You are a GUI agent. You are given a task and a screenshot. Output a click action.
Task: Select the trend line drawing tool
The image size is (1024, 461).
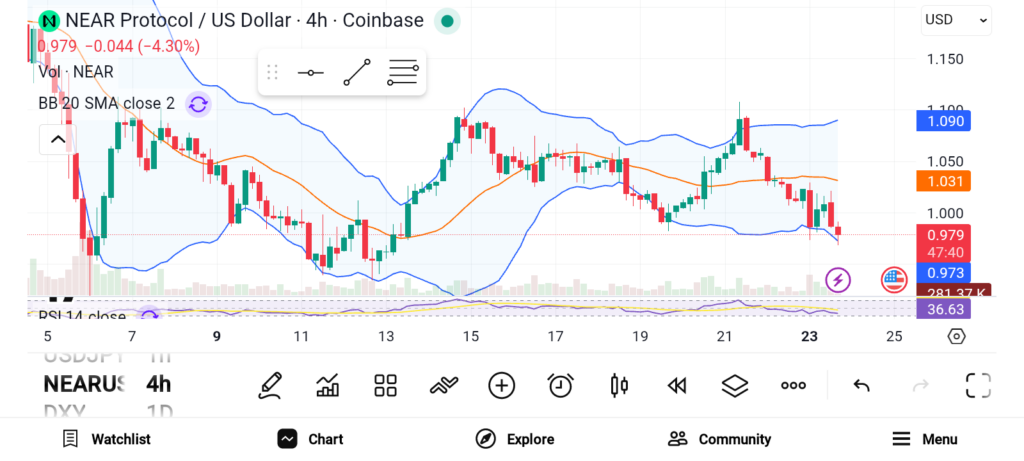pyautogui.click(x=357, y=72)
